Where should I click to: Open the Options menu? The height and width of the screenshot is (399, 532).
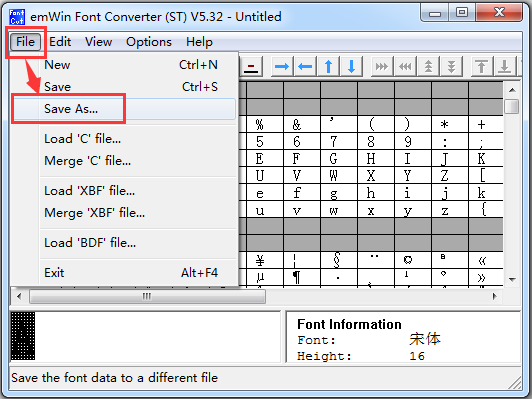tap(149, 42)
